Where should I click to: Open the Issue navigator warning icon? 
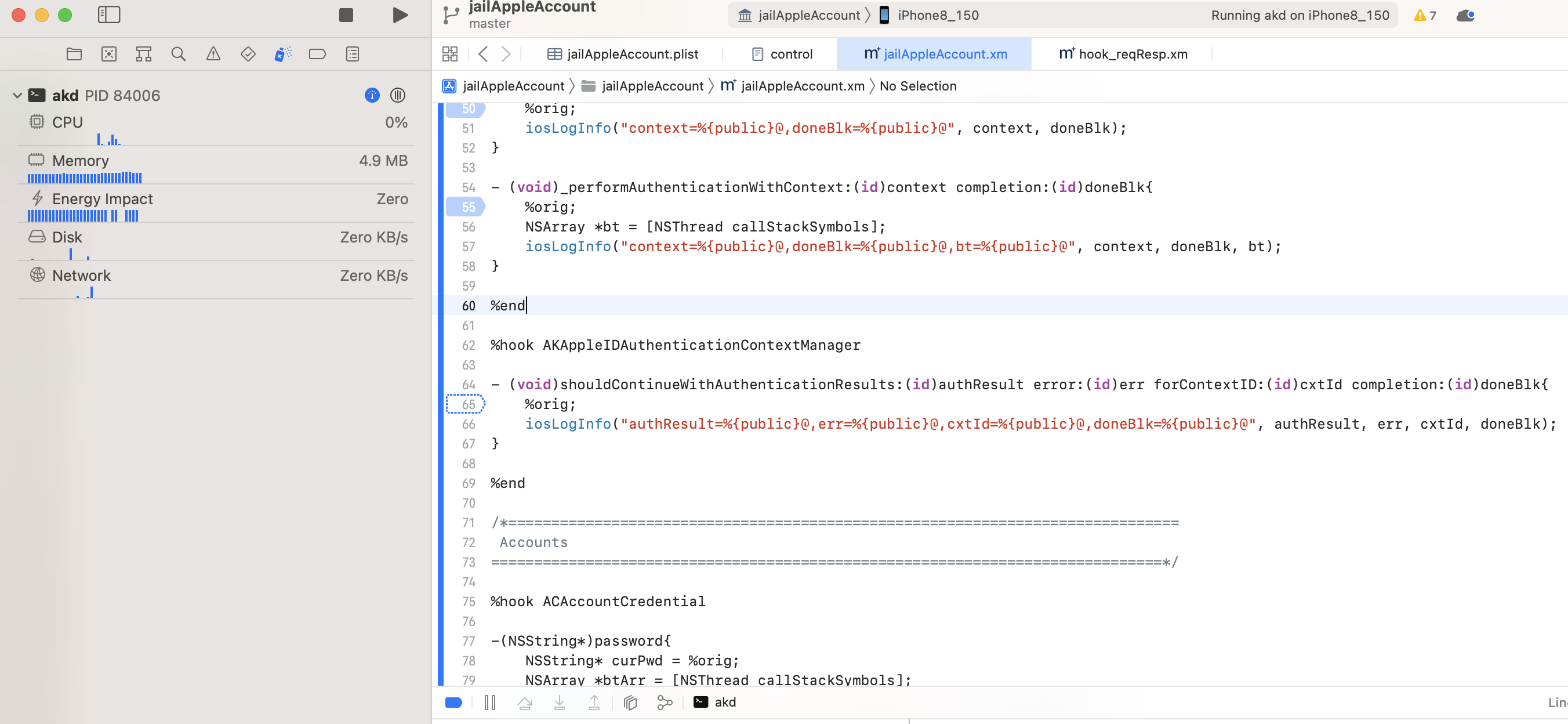(x=213, y=54)
